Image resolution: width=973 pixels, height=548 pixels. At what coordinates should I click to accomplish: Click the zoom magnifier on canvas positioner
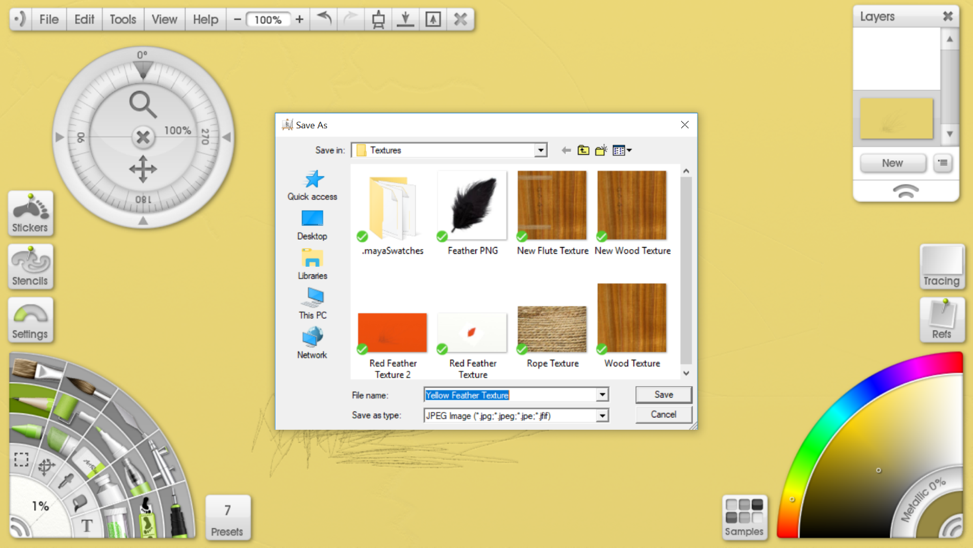(x=143, y=104)
